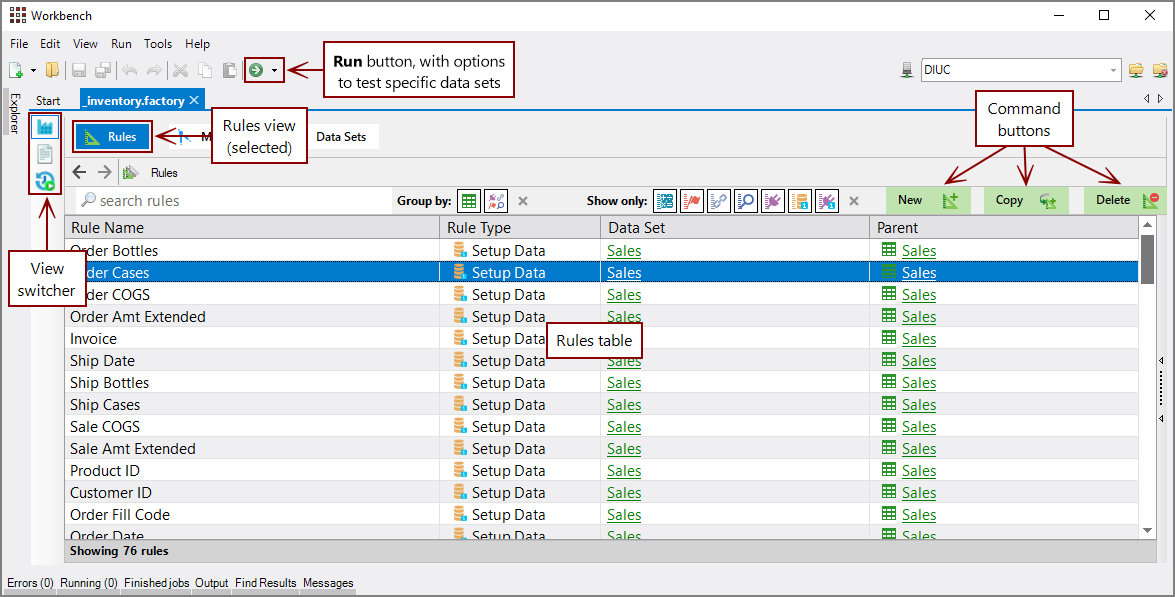Open a project using the folder toolbar icon

point(54,69)
